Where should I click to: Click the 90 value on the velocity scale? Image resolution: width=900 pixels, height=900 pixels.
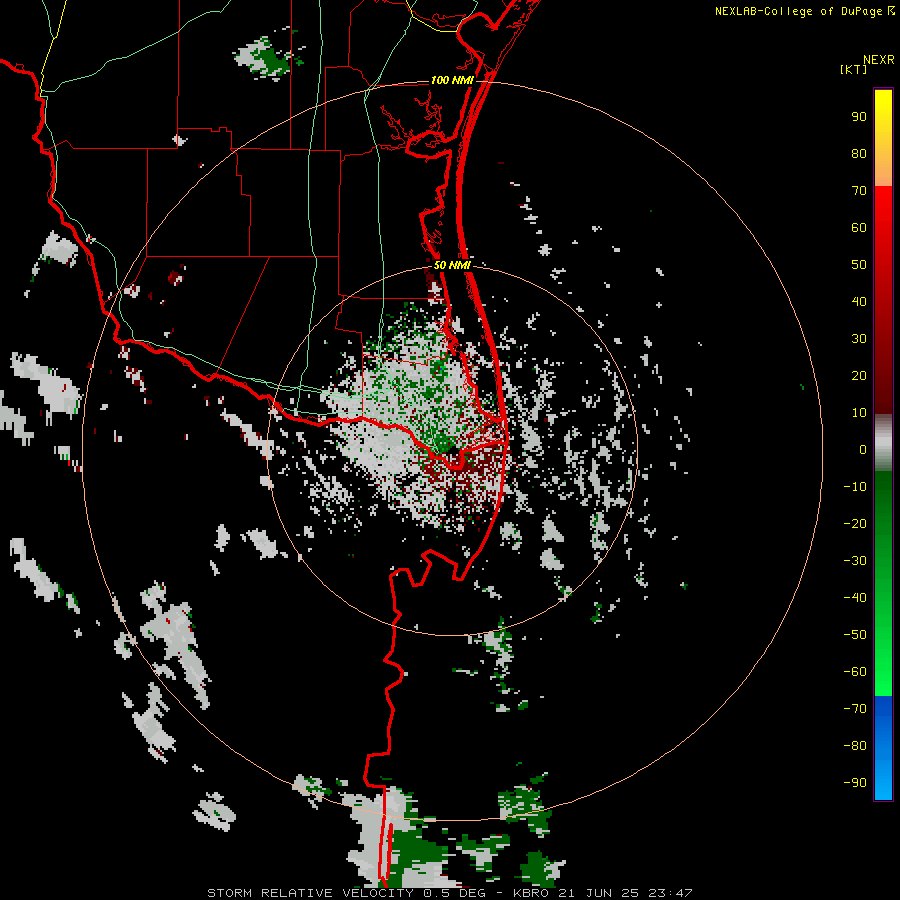pyautogui.click(x=859, y=117)
